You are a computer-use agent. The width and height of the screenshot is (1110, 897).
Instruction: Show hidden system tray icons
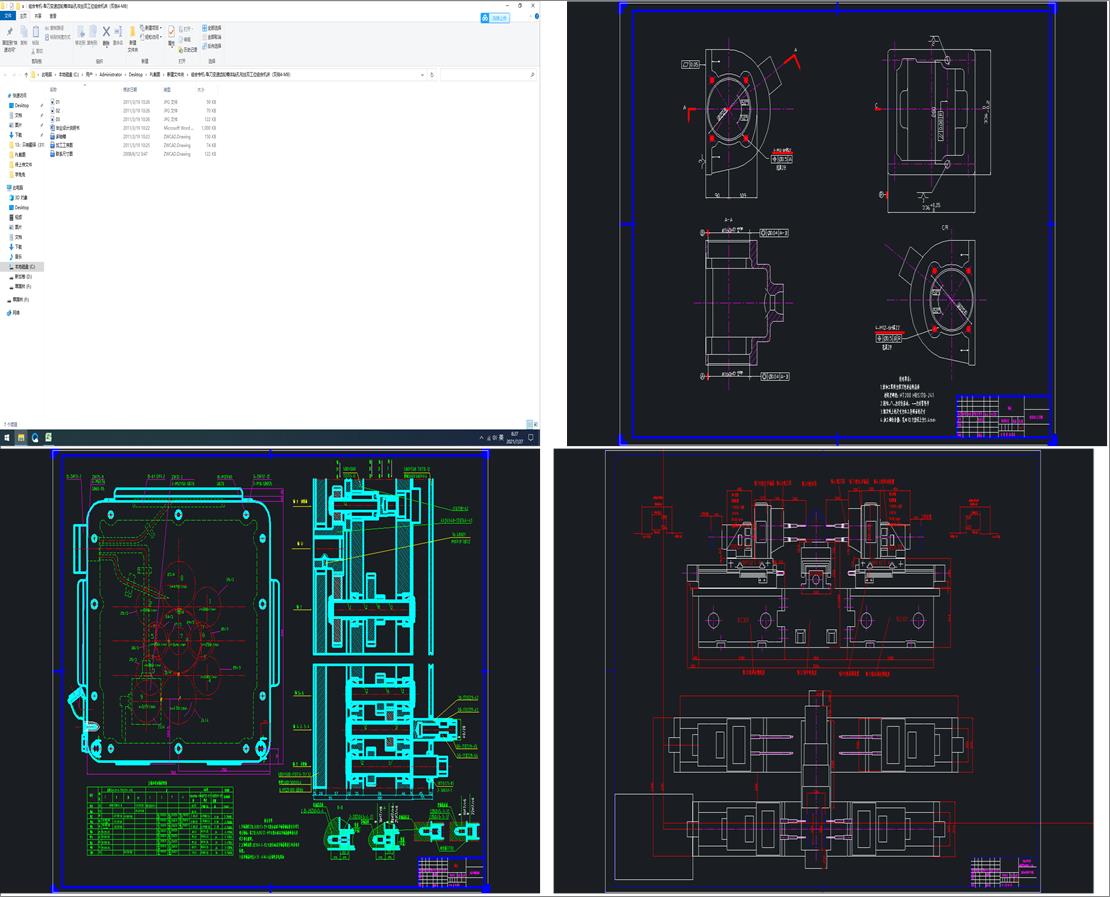(x=479, y=438)
